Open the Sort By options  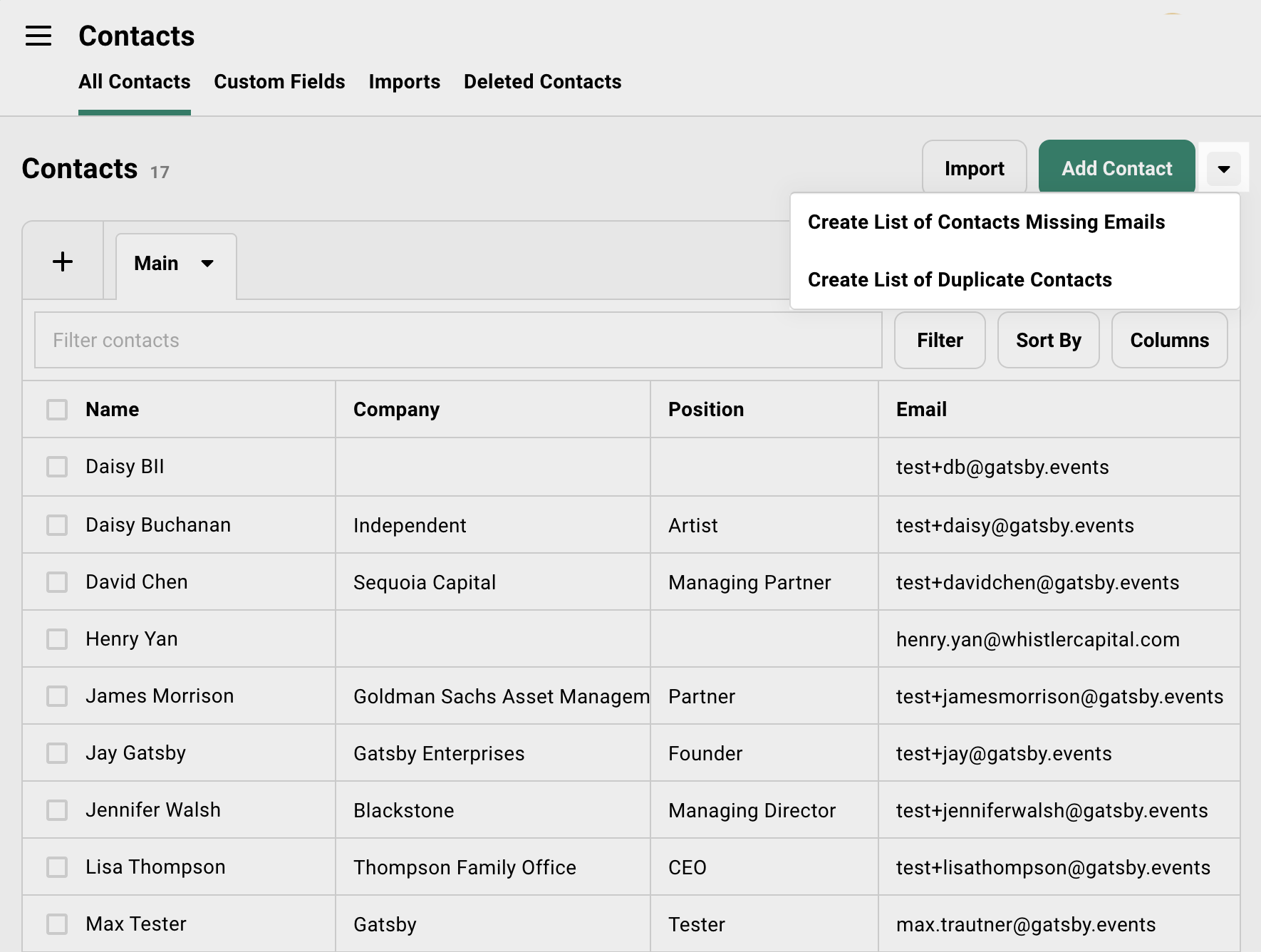(x=1047, y=340)
